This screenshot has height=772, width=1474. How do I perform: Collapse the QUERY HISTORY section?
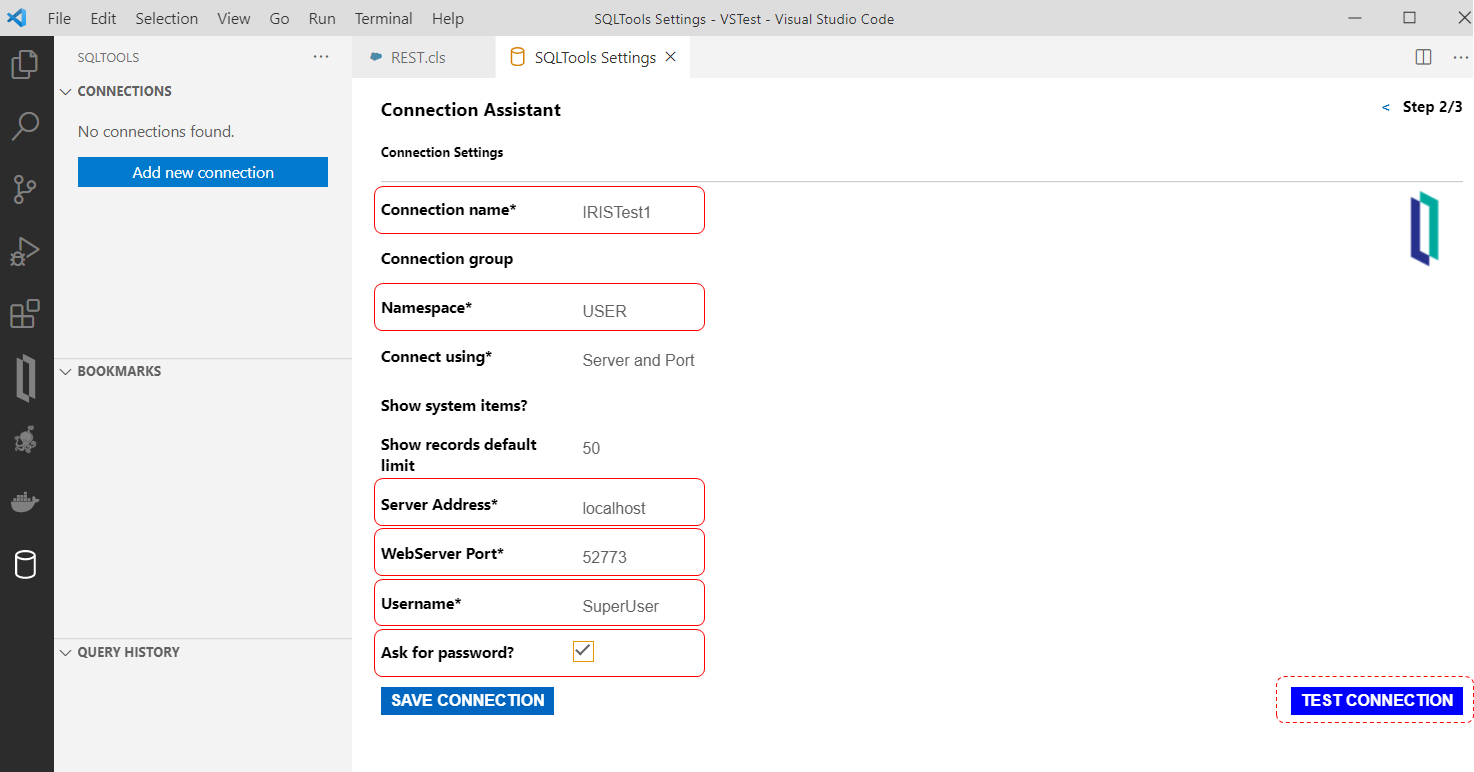click(x=67, y=653)
